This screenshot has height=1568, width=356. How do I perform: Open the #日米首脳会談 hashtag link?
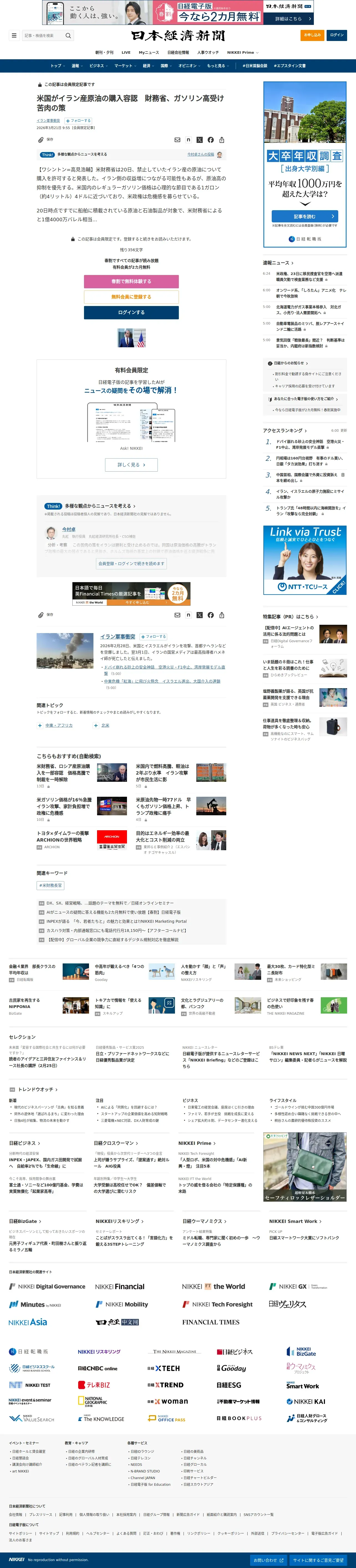254,66
